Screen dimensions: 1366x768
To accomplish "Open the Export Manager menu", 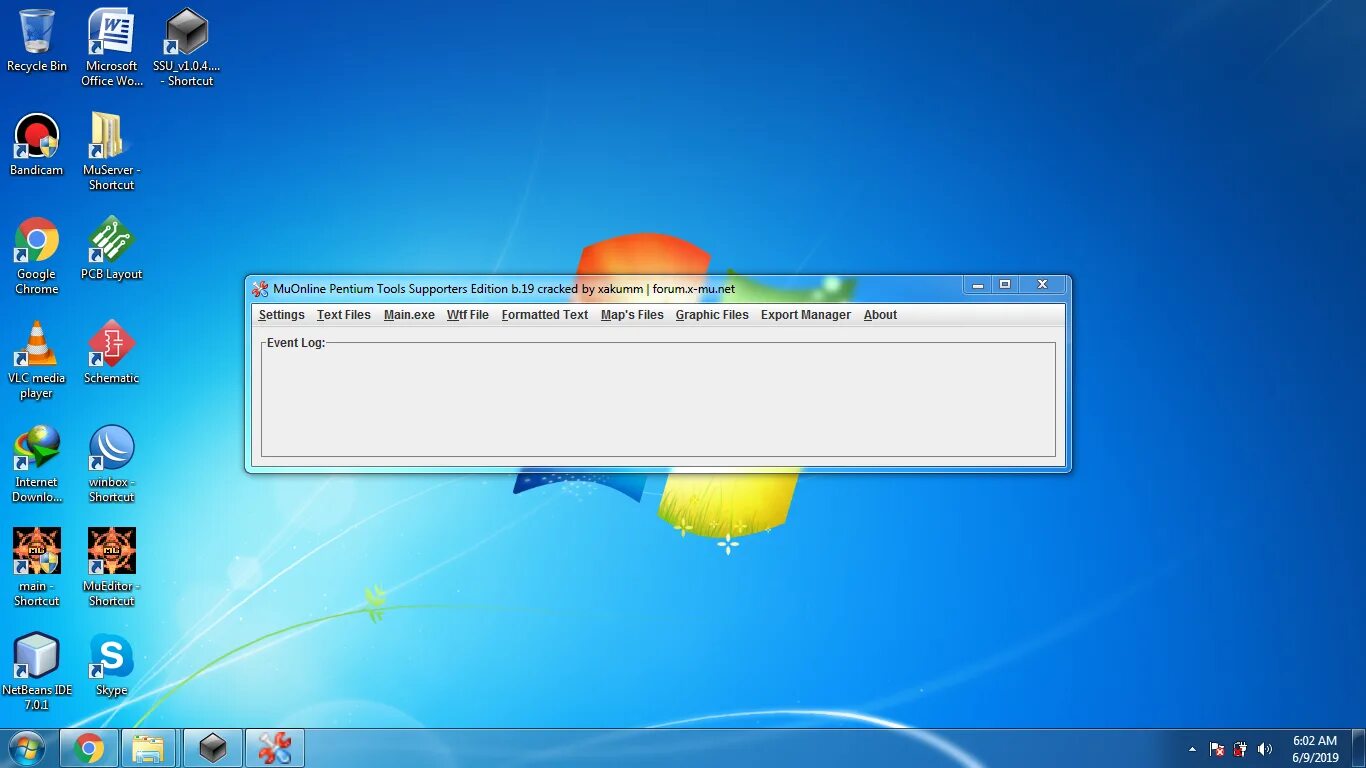I will click(x=805, y=315).
